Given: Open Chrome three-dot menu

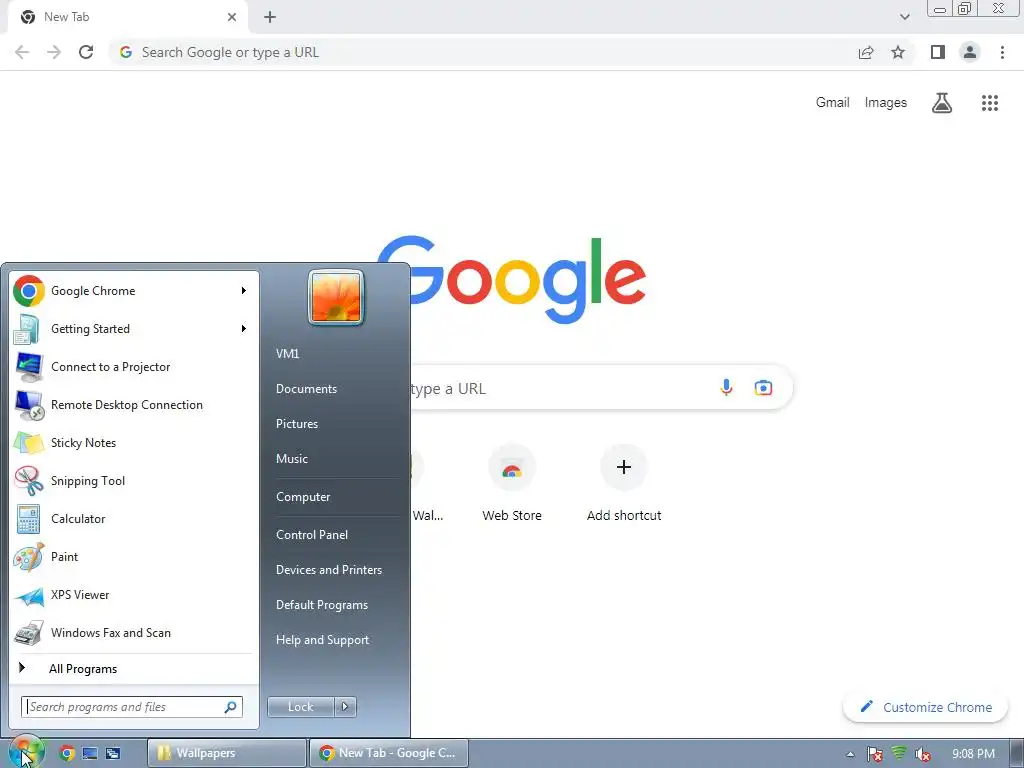Looking at the screenshot, I should pyautogui.click(x=1002, y=52).
